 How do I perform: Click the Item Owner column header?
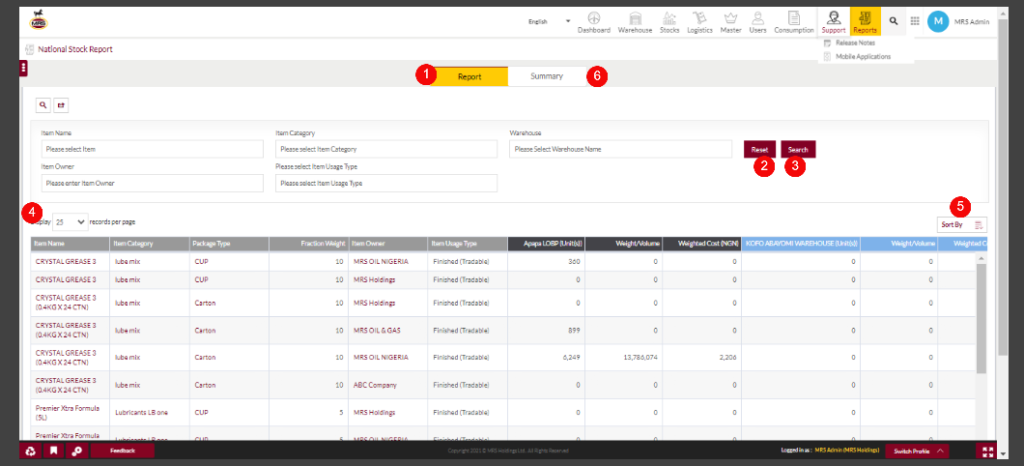(x=387, y=243)
